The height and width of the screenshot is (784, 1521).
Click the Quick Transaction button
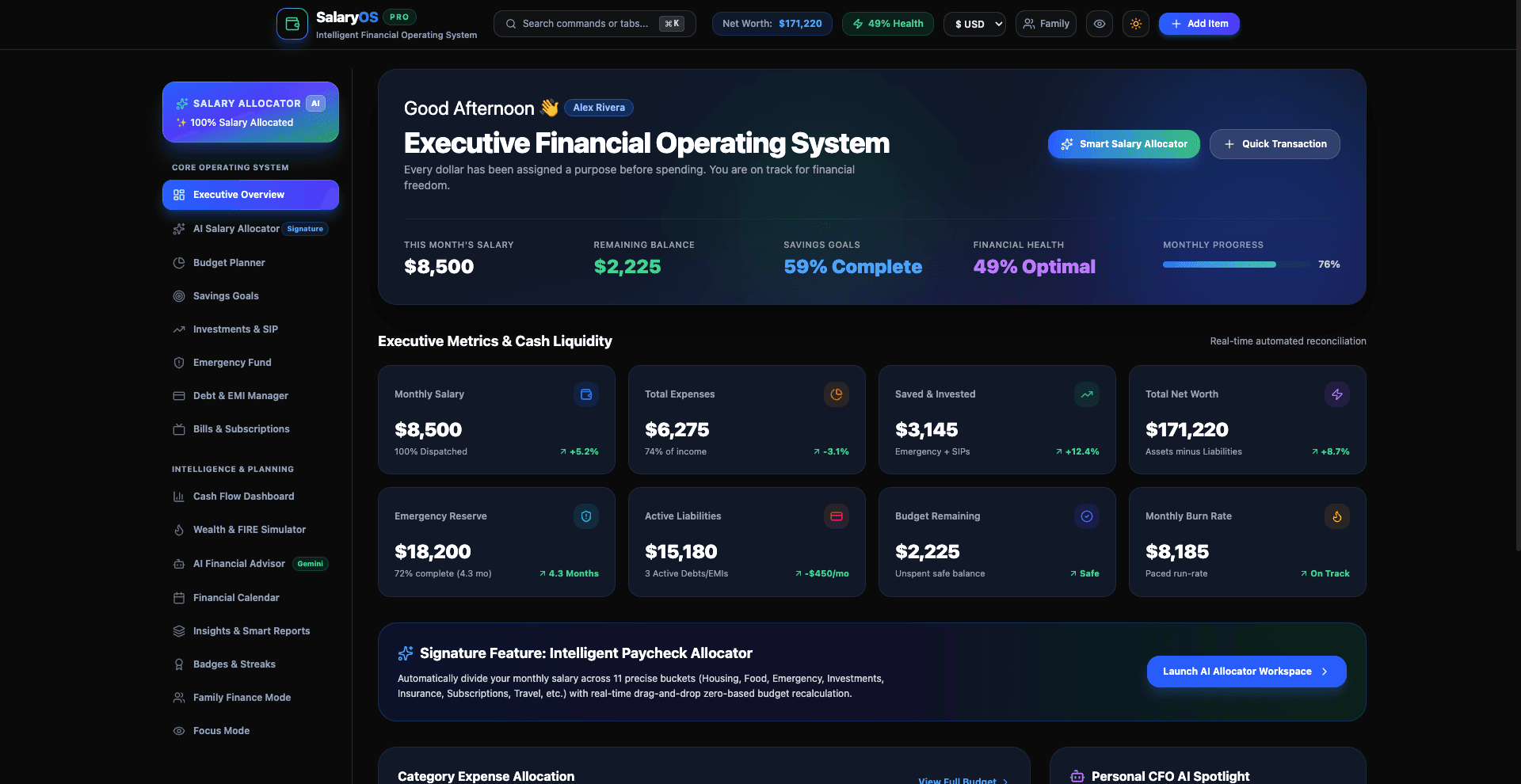[1275, 144]
